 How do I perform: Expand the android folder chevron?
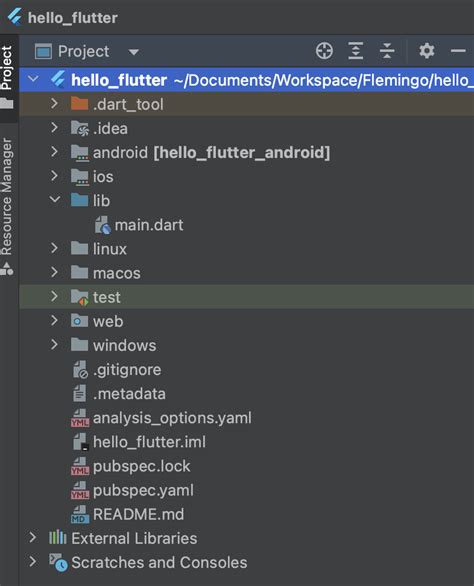click(55, 152)
